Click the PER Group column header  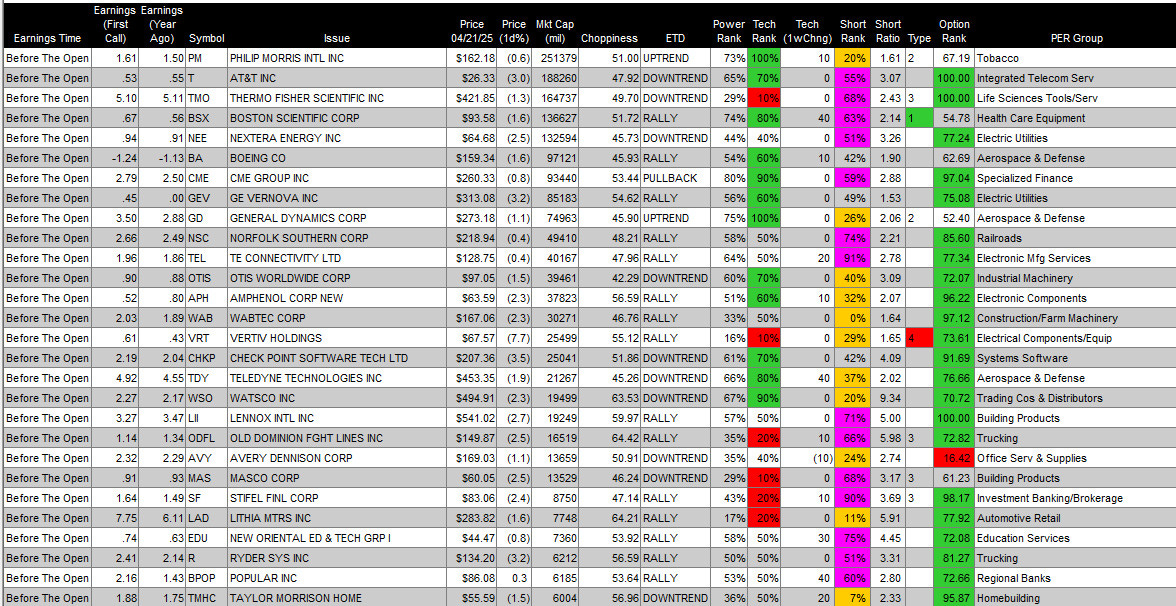click(1076, 38)
